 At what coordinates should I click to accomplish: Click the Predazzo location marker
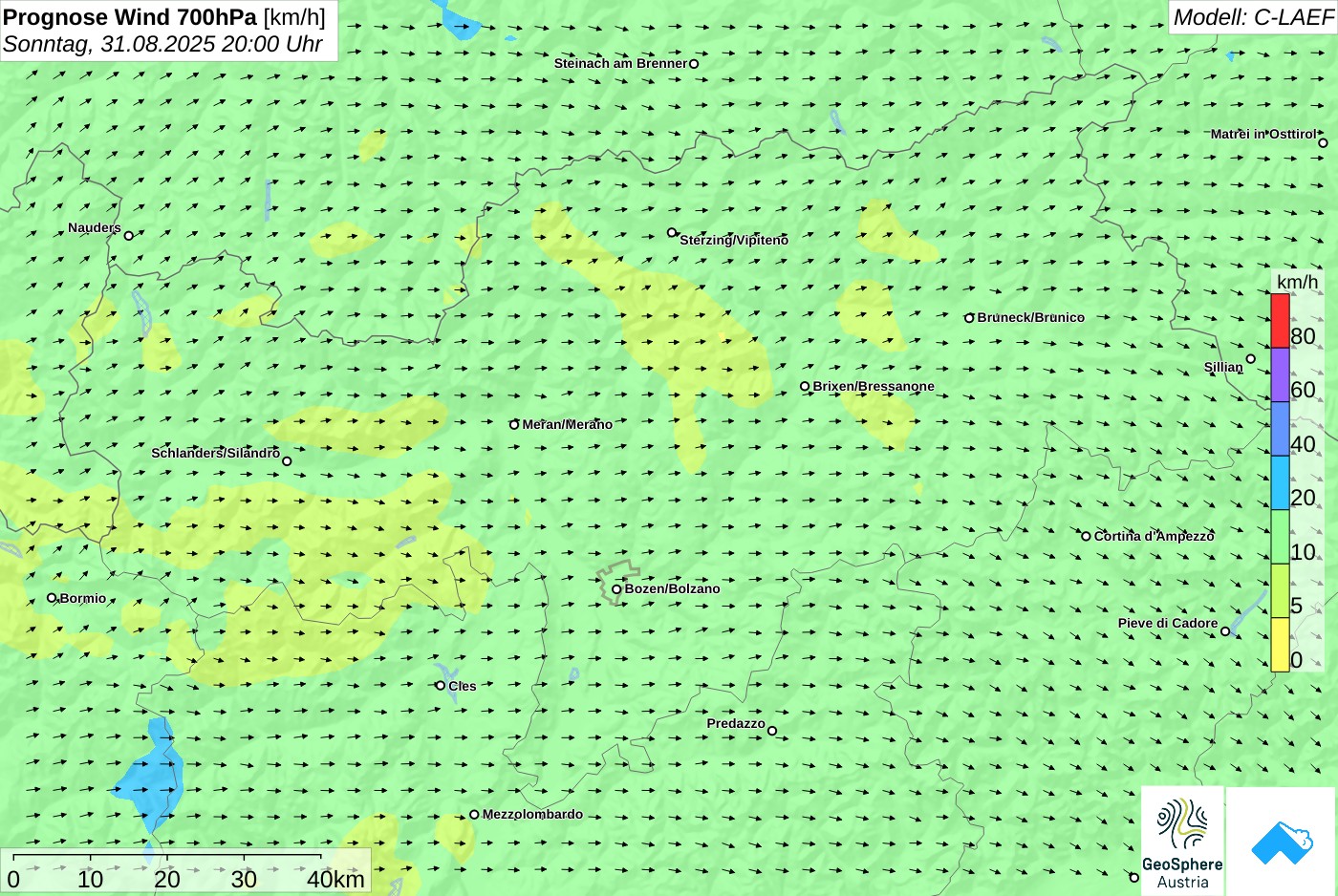[x=772, y=731]
